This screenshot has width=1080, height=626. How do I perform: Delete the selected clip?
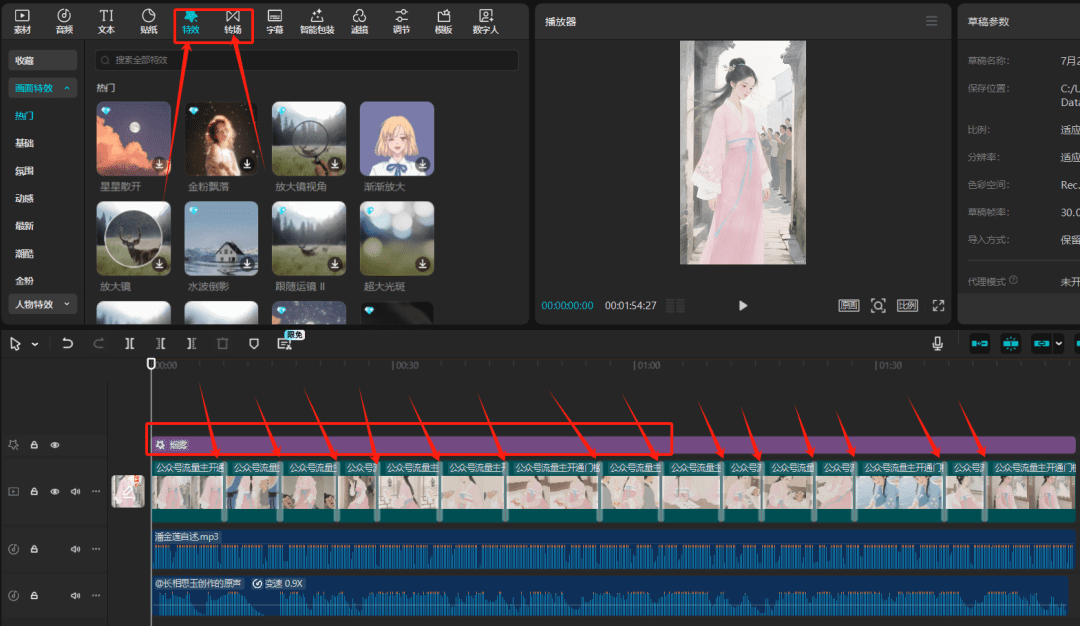222,344
